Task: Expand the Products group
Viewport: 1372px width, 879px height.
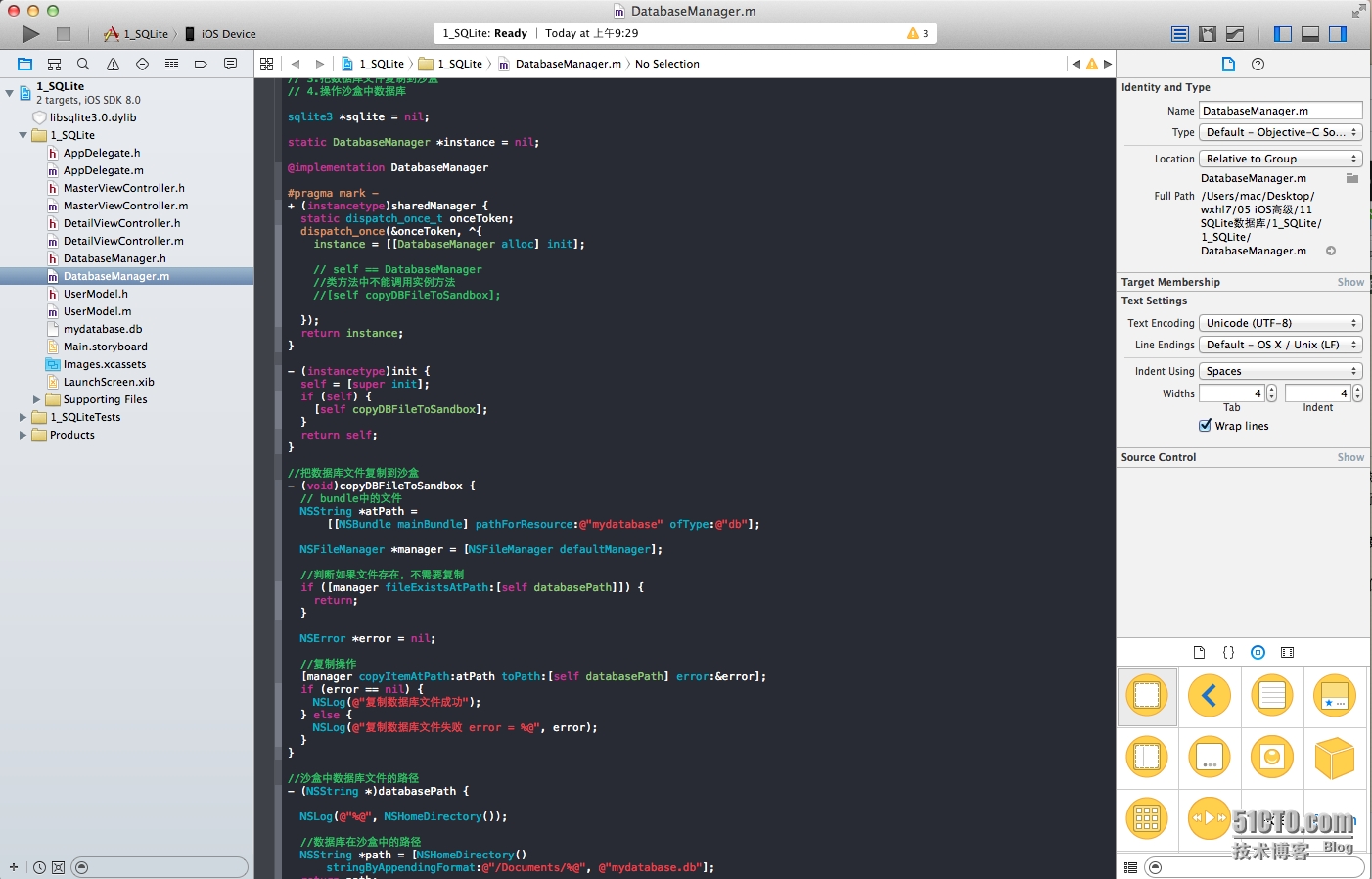Action: click(23, 435)
